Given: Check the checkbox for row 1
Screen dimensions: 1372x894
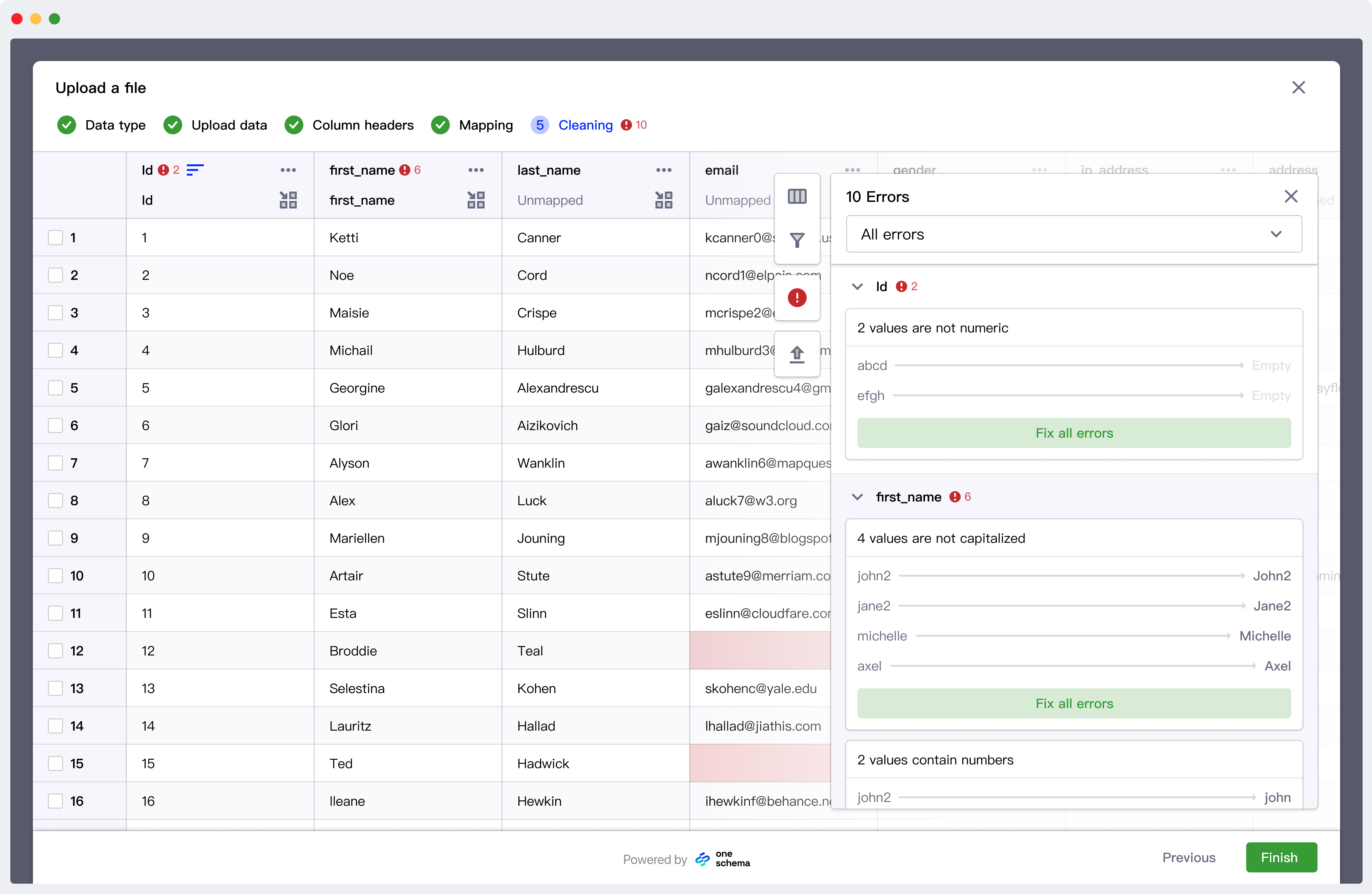Looking at the screenshot, I should point(55,237).
